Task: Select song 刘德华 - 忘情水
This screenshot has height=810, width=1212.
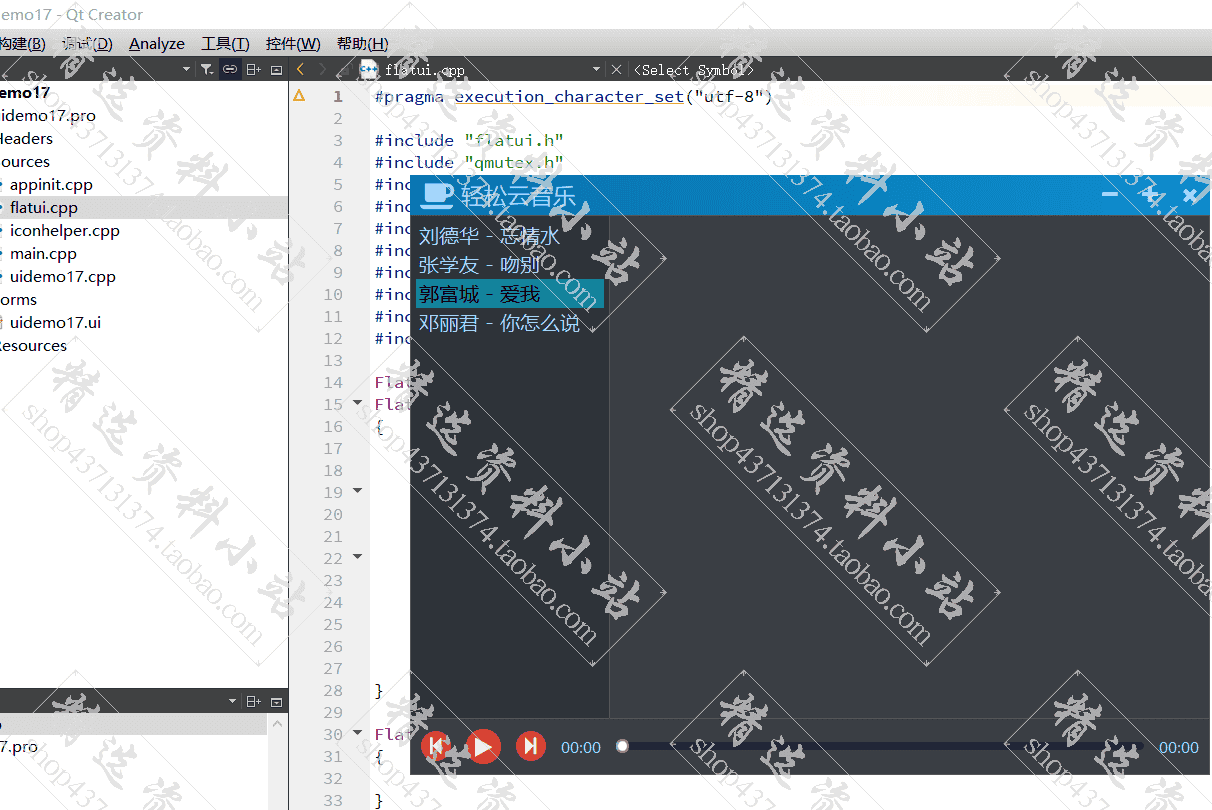Action: (x=510, y=236)
